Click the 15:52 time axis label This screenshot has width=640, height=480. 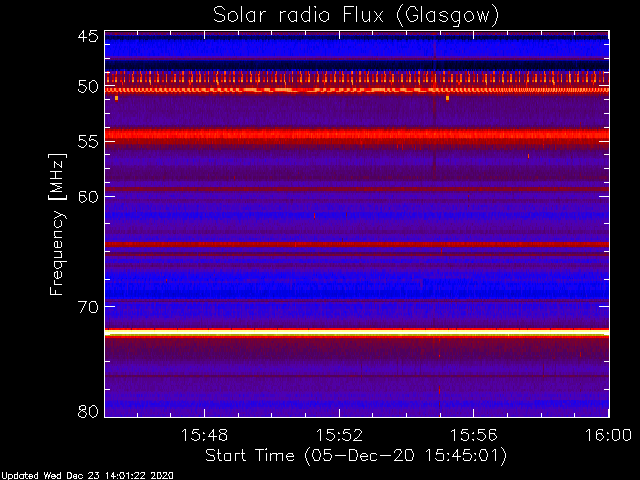[x=339, y=436]
